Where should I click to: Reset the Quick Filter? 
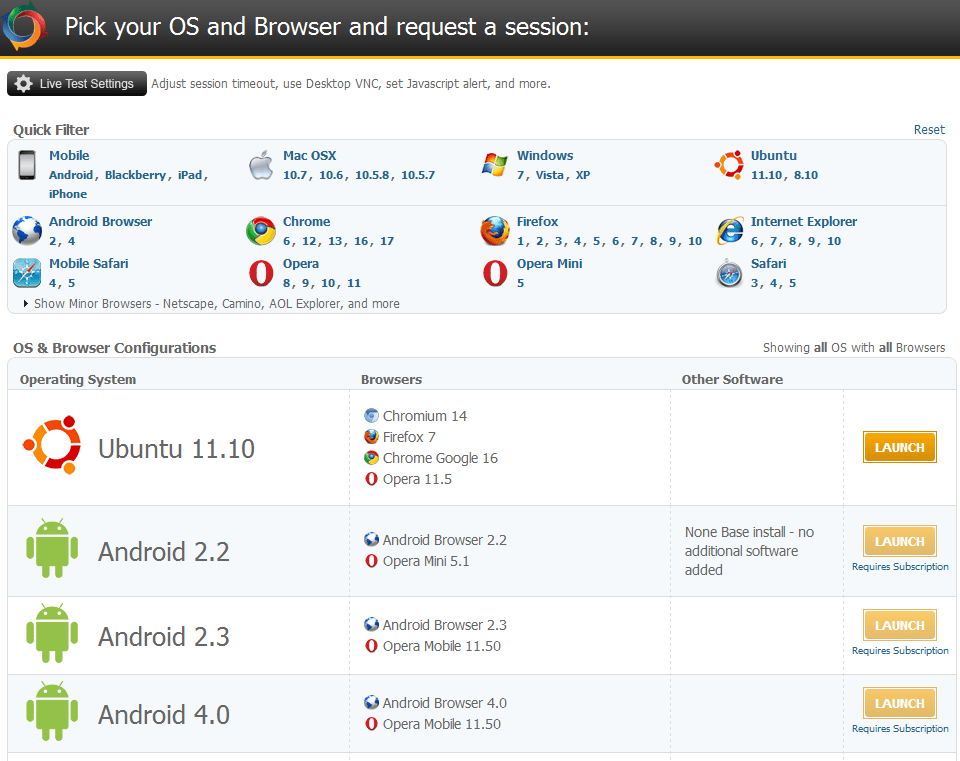click(929, 130)
